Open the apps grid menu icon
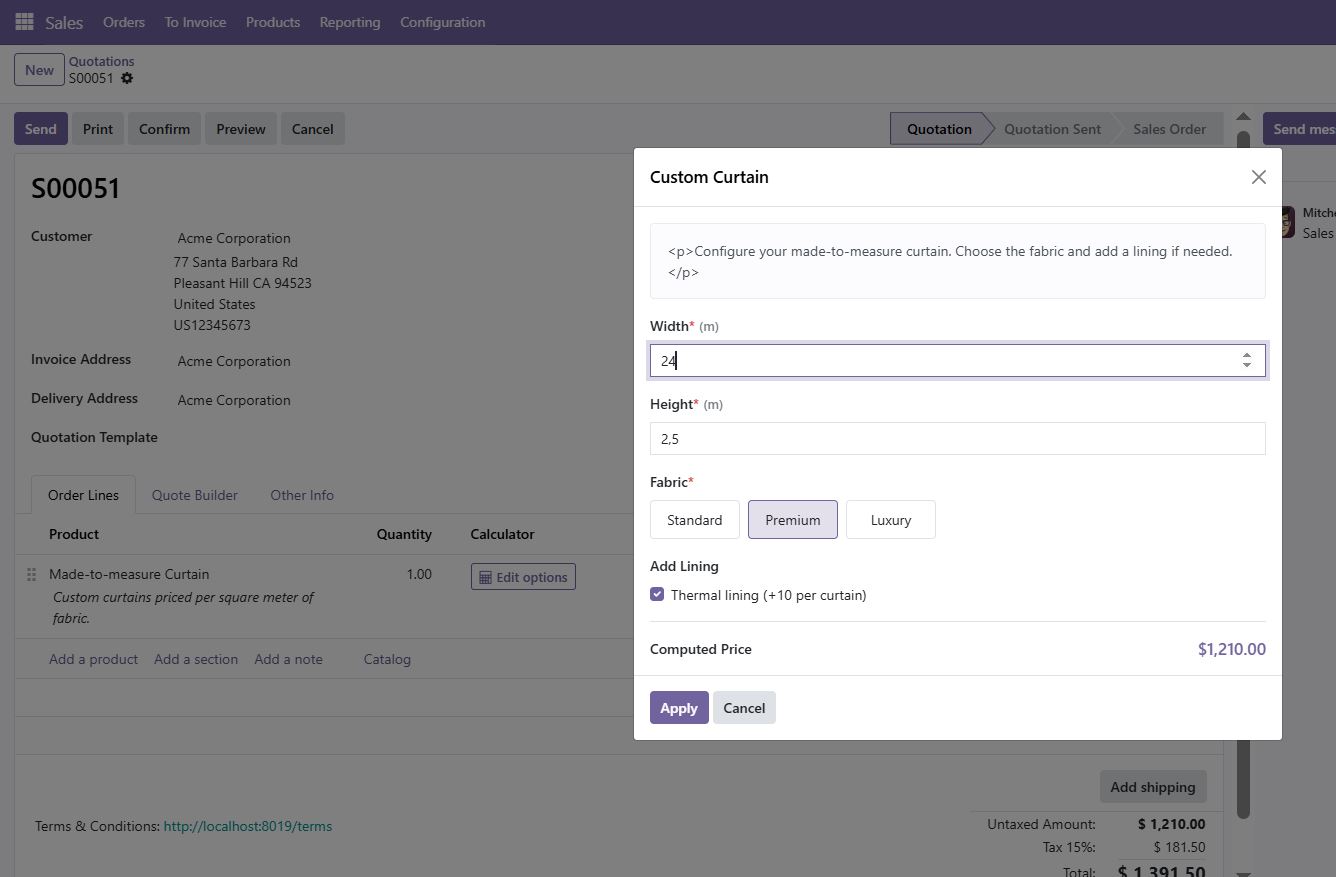The image size is (1336, 877). point(24,21)
